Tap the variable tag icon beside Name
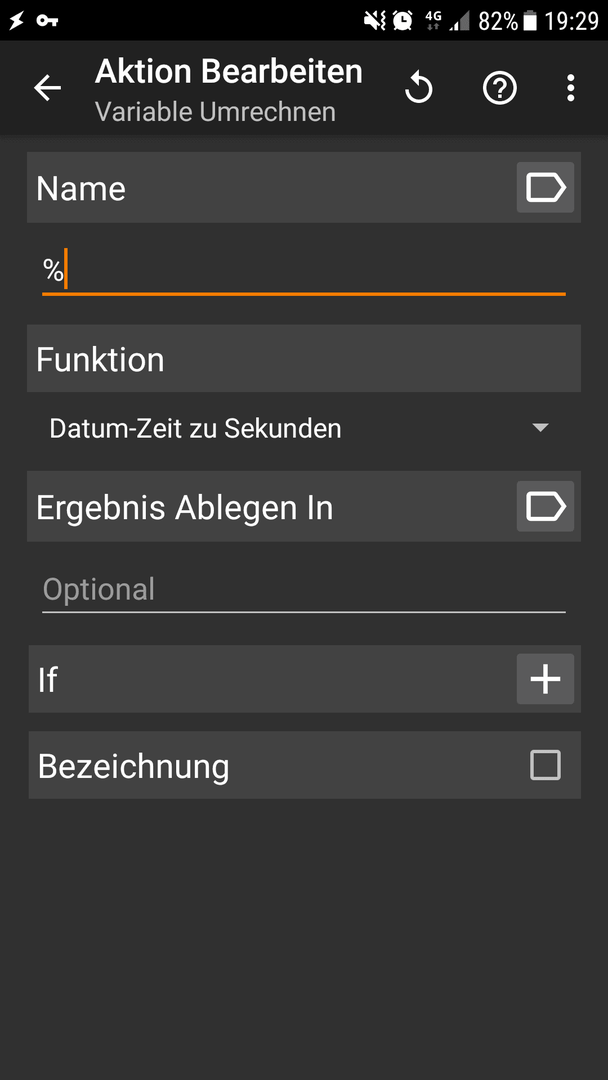The image size is (608, 1080). pyautogui.click(x=545, y=187)
